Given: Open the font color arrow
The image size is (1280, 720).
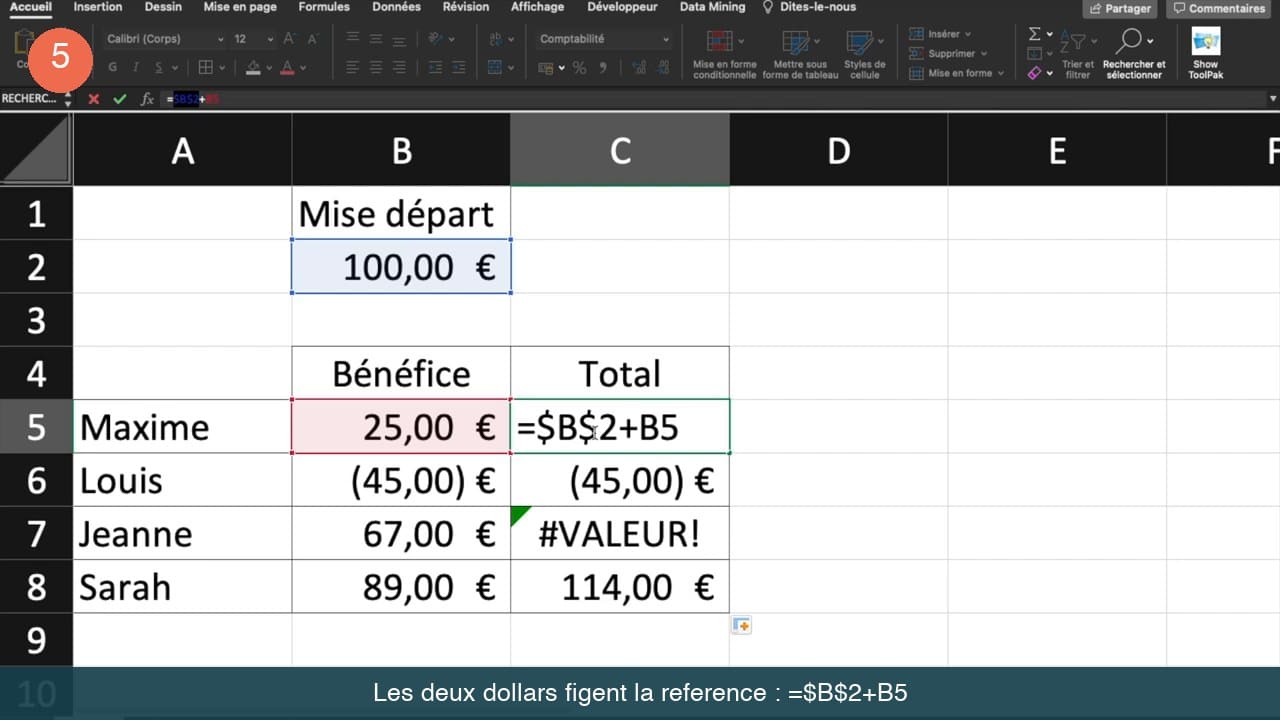Looking at the screenshot, I should tap(303, 68).
